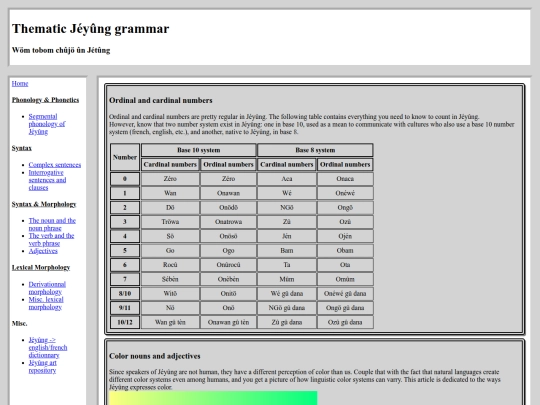Click the Onawan cell in row 1
The height and width of the screenshot is (405, 540).
click(x=228, y=193)
